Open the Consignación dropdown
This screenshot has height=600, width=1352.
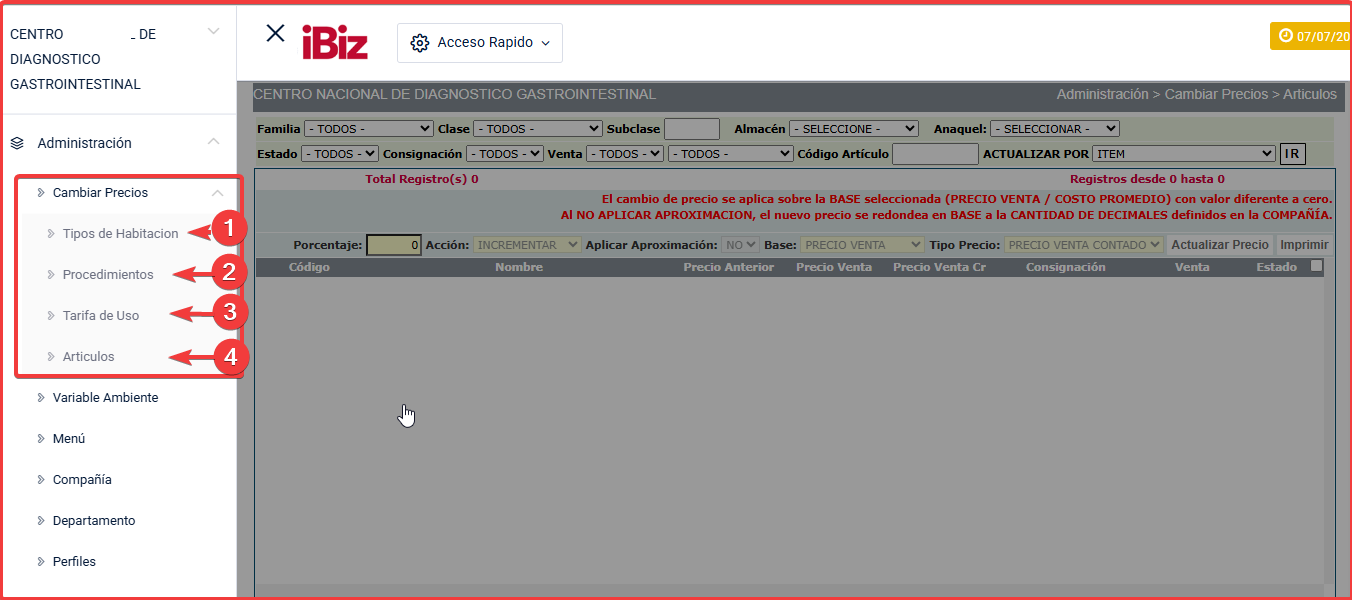click(505, 154)
